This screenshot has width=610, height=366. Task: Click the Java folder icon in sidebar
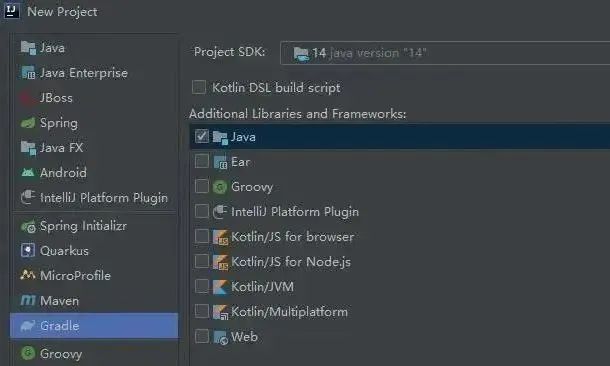click(28, 48)
